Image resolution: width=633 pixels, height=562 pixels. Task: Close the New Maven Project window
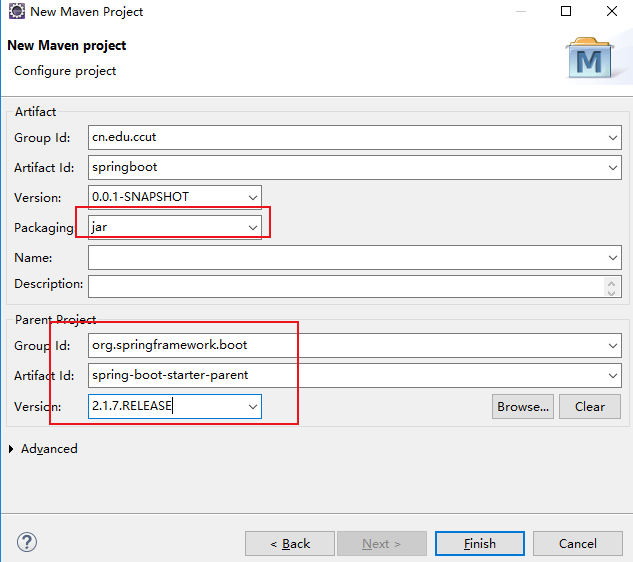[612, 11]
